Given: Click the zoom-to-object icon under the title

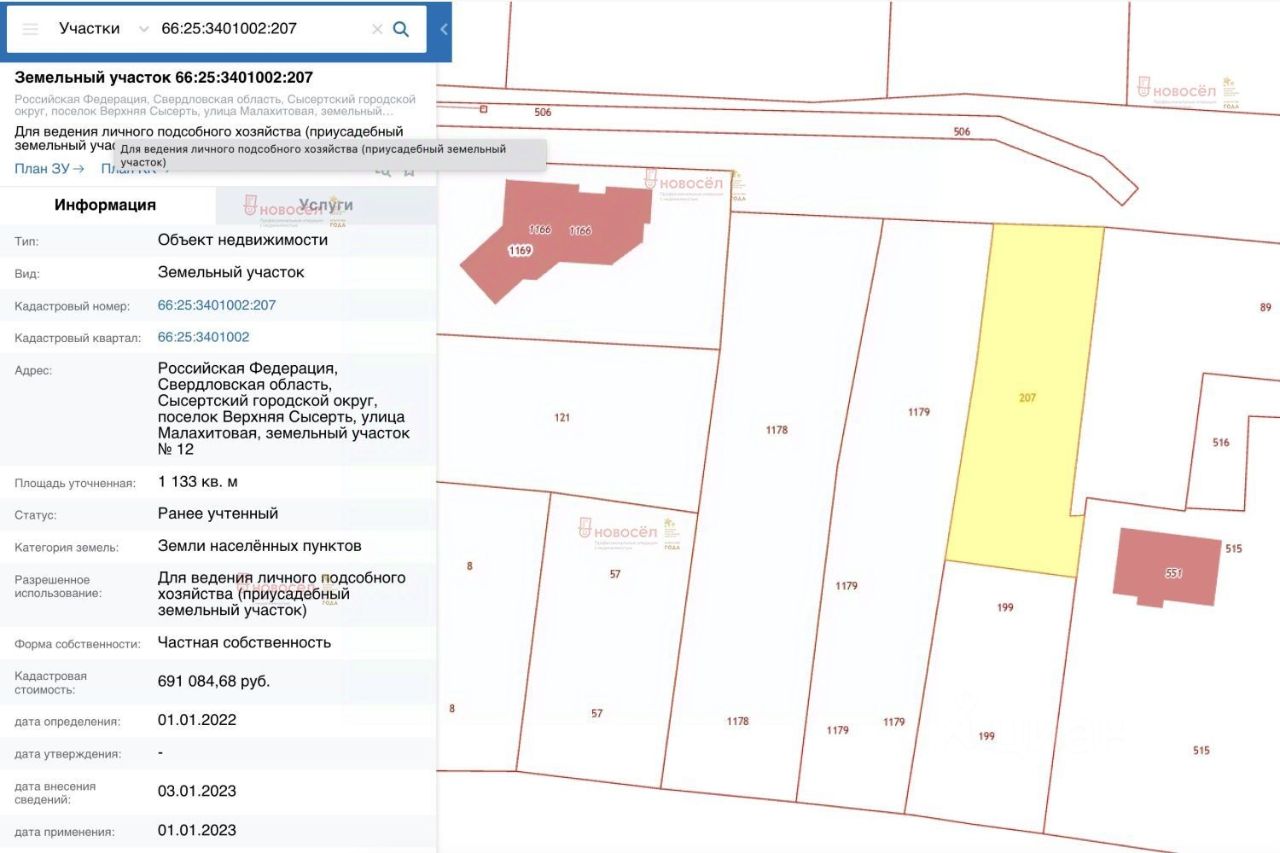Looking at the screenshot, I should 382,170.
